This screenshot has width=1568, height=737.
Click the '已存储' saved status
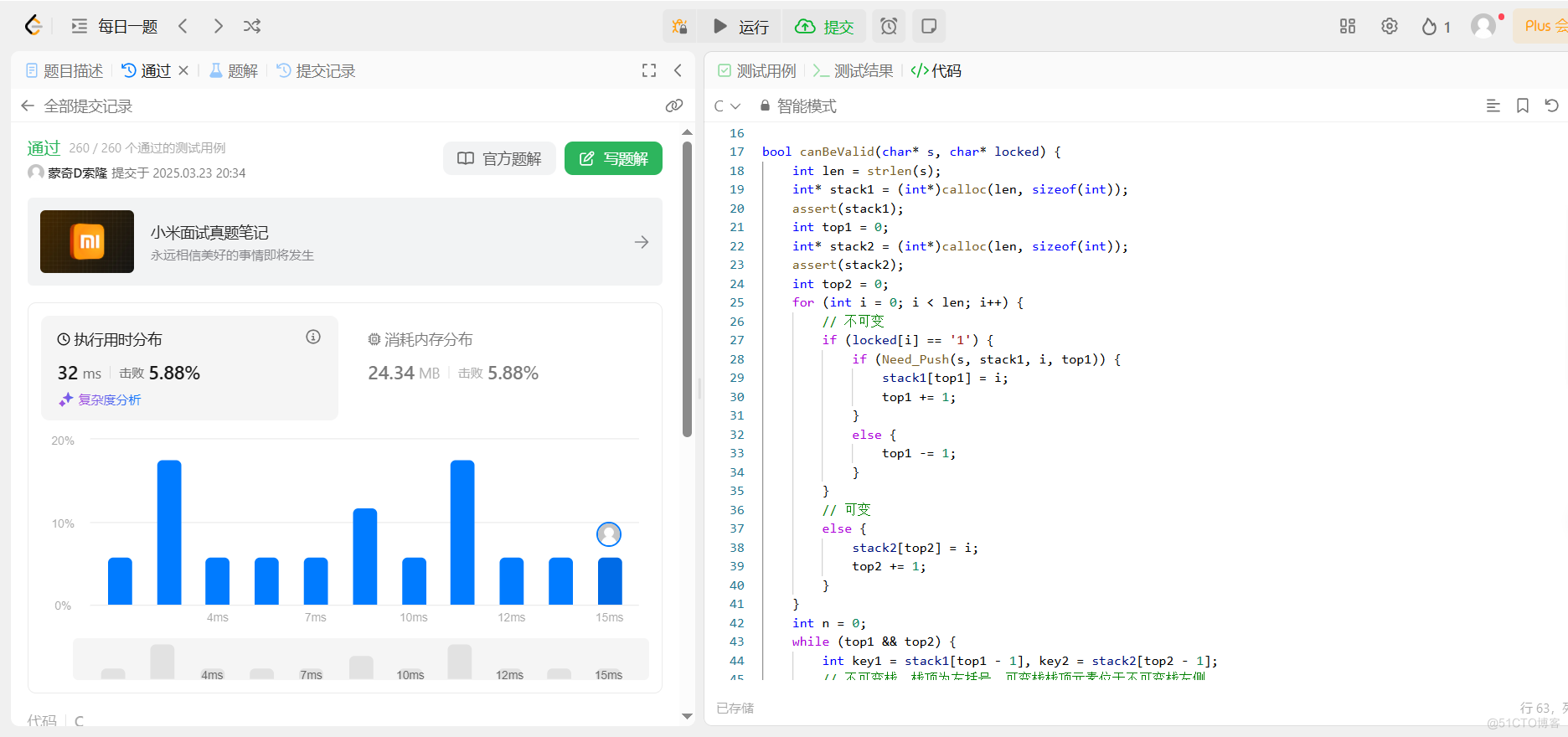tap(735, 709)
